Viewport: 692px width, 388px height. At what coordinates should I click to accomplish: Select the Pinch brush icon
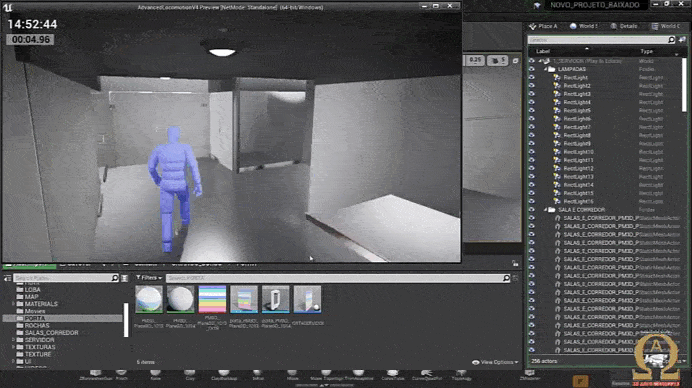point(121,374)
